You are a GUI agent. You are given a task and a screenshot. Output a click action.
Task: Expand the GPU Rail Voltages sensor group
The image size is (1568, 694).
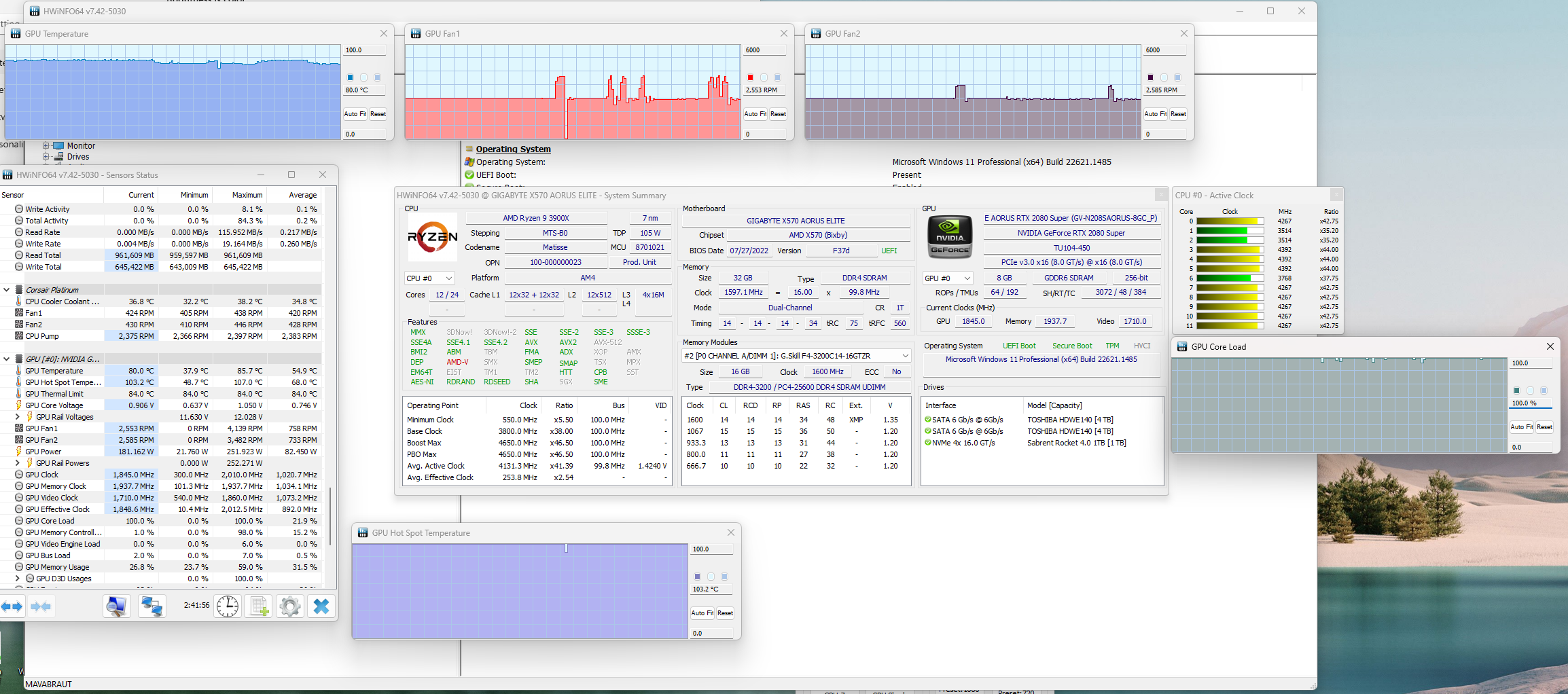coord(18,416)
